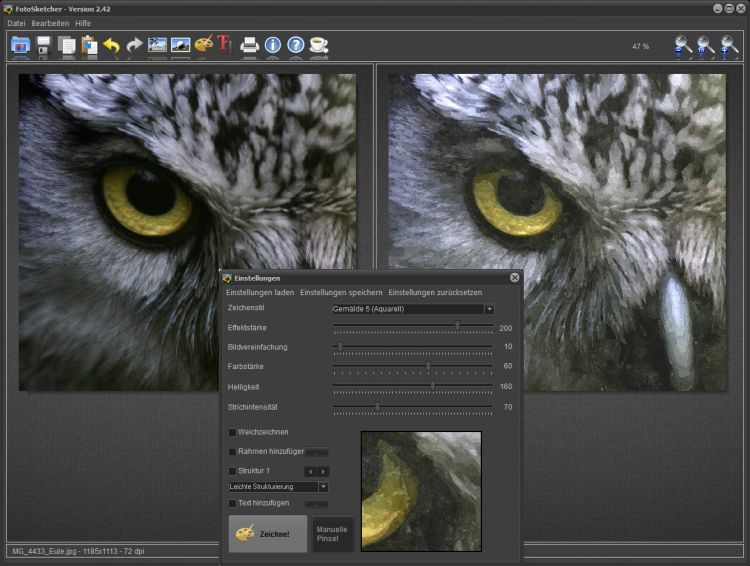Screen dimensions: 750x566
Task: Click the printer icon
Action: point(250,45)
